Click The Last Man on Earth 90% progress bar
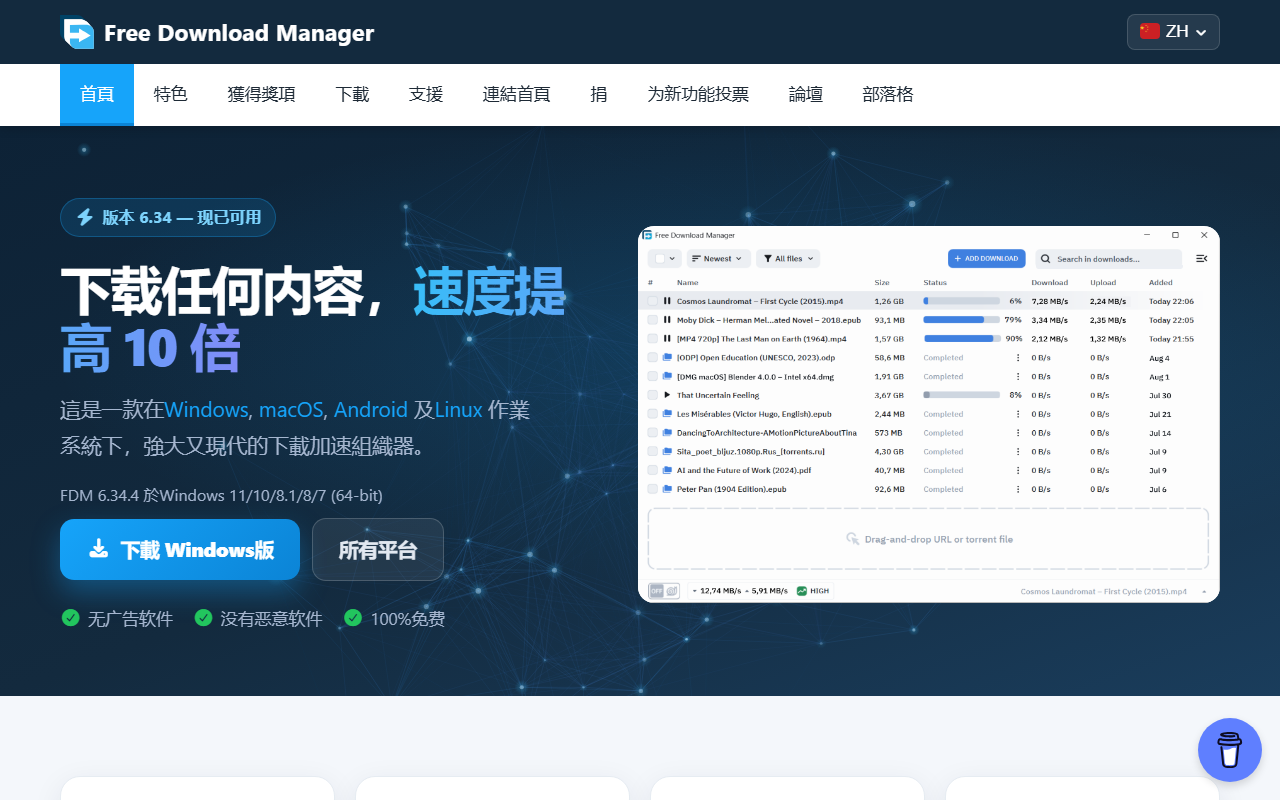 point(961,339)
